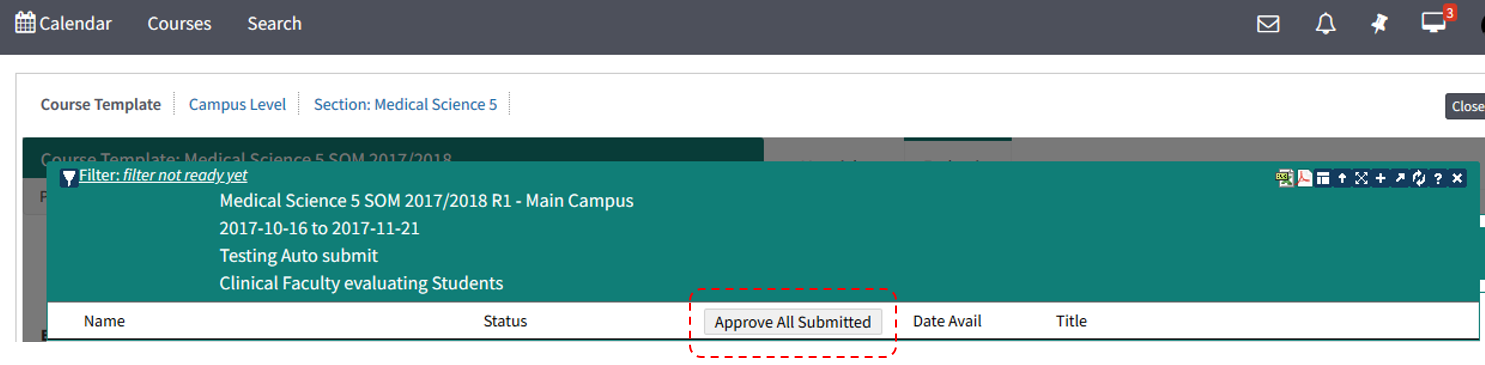Sort by the Status column header
This screenshot has width=1485, height=365.
click(505, 321)
